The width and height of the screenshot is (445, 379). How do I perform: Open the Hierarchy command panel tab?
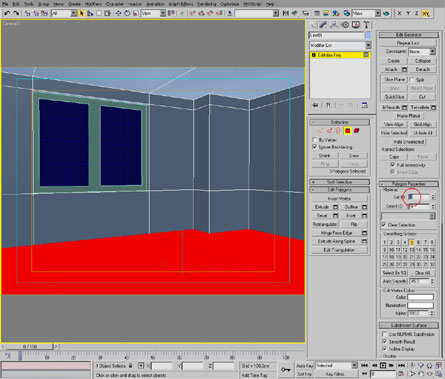[334, 25]
